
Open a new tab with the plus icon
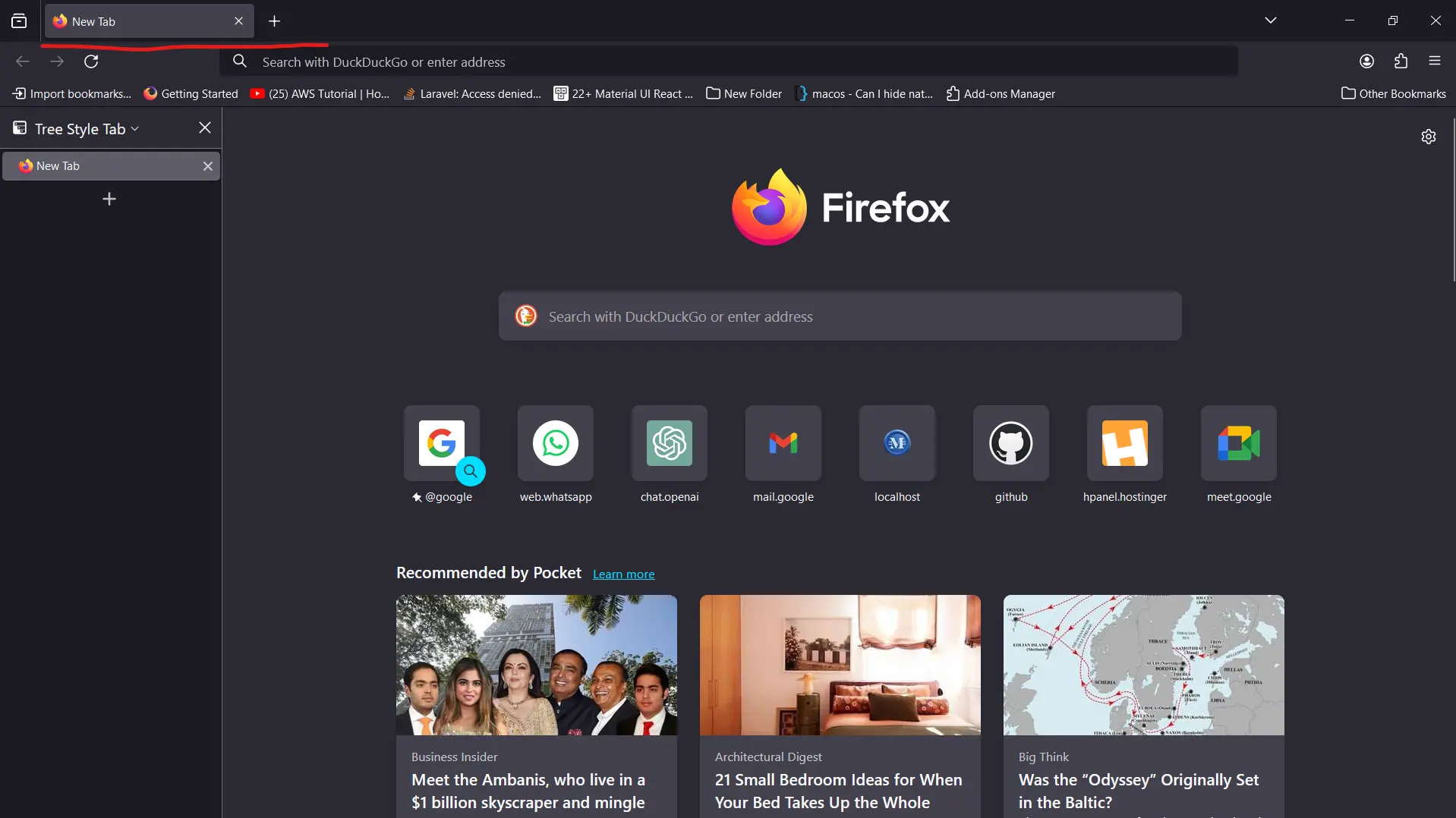tap(274, 21)
